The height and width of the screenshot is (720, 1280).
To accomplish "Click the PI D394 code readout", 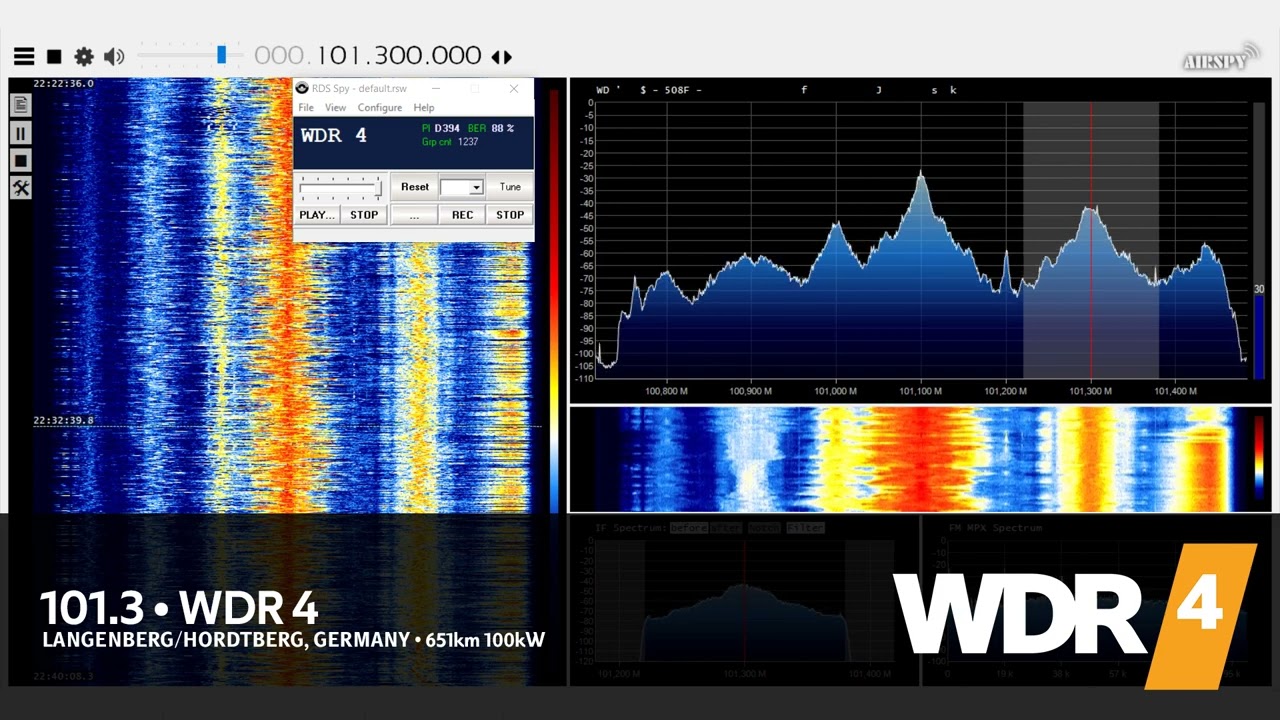I will click(x=441, y=128).
